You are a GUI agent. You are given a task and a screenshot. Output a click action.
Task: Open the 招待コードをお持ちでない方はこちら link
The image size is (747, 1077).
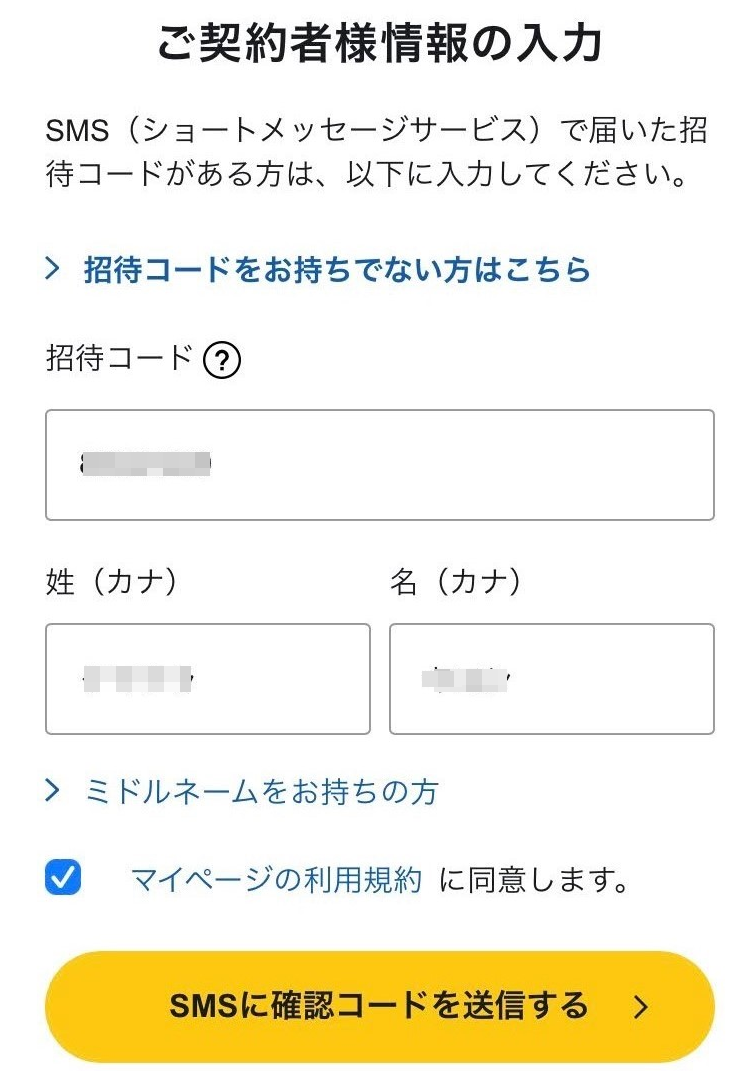[337, 270]
